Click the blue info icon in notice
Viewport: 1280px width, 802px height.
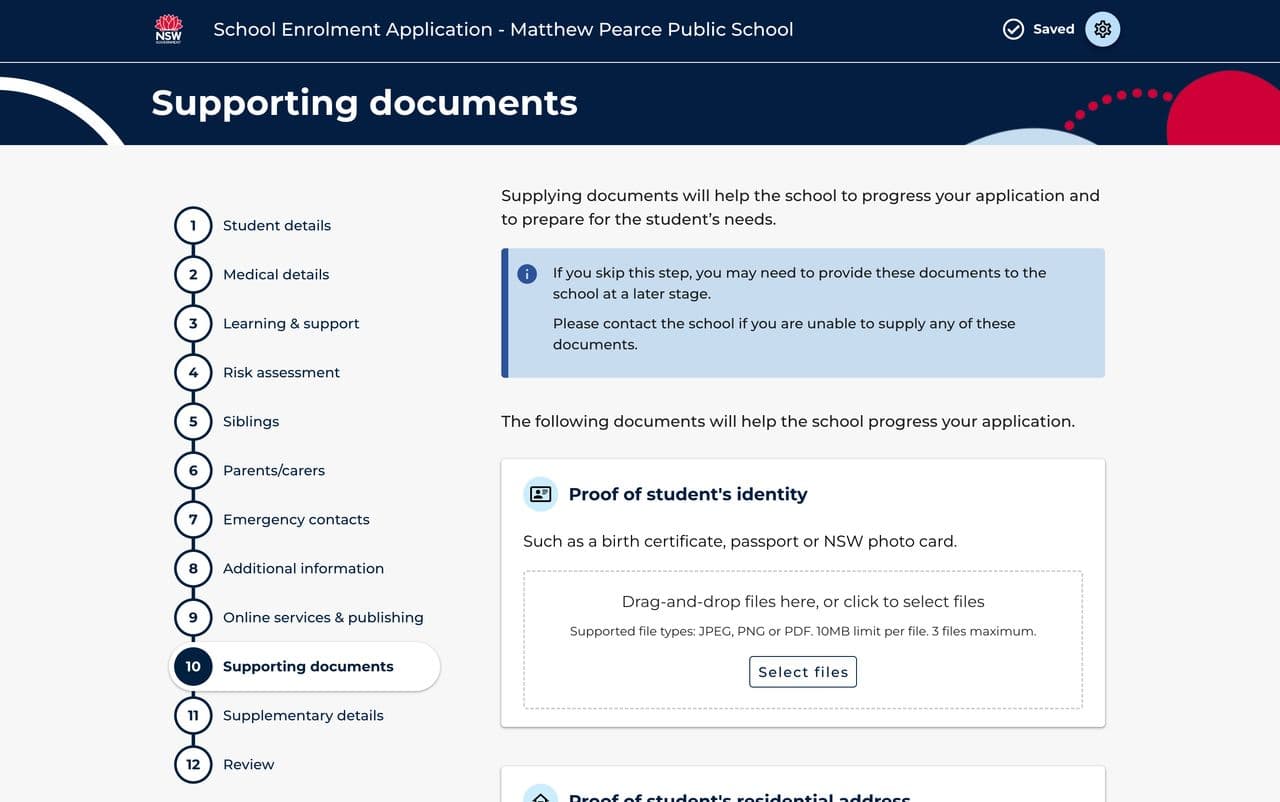(527, 273)
